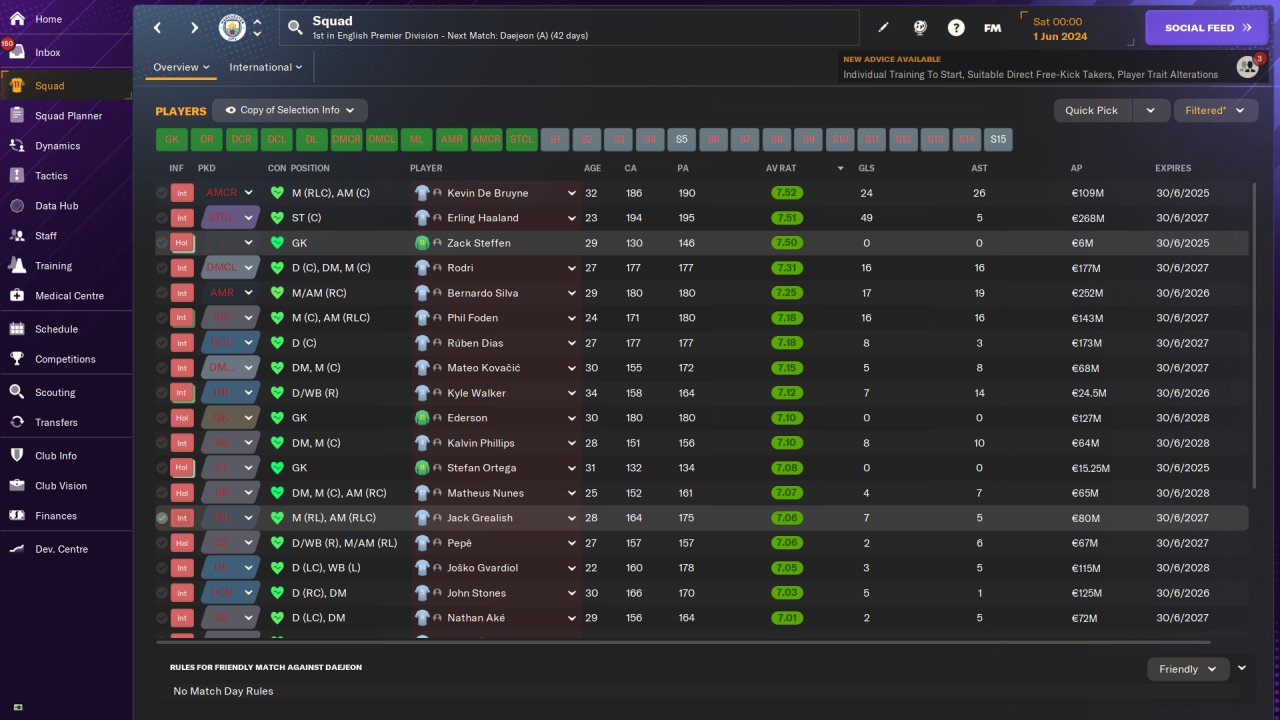The image size is (1280, 720).
Task: Select the S5 substitute slot button
Action: click(x=682, y=140)
